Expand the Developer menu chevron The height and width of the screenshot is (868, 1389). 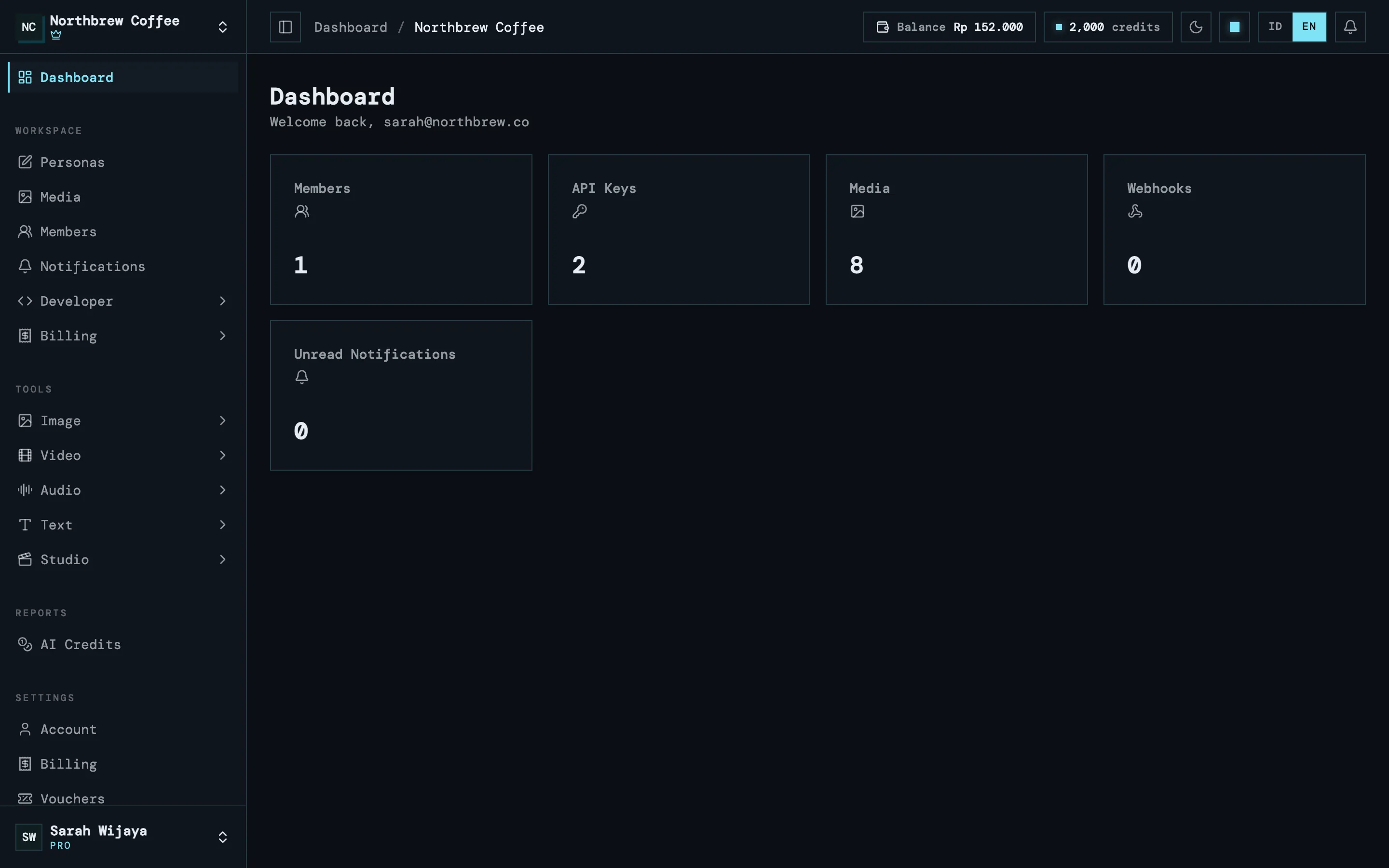(223, 301)
